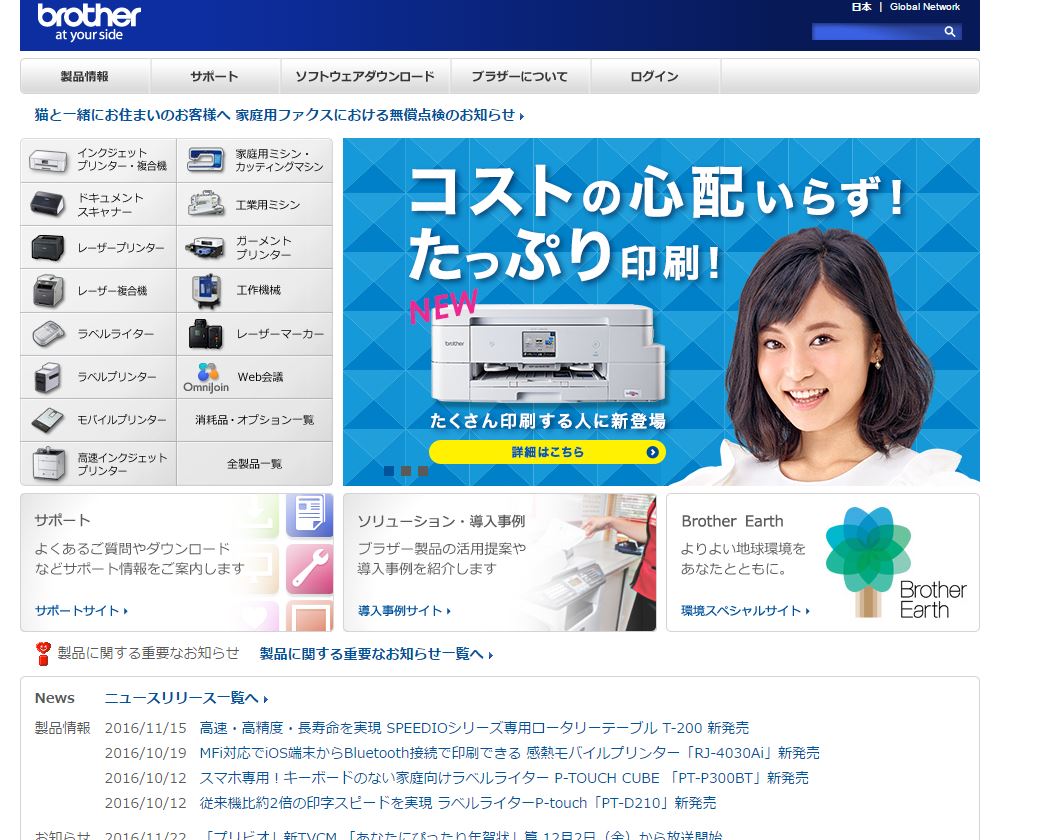
Task: Select the first banner slide dot
Action: (389, 471)
